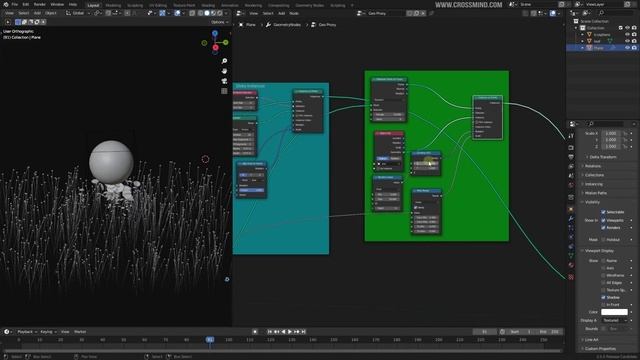Viewport: 640px width, 360px height.
Task: Open the viewport zoom magnifier tool
Action: [224, 61]
